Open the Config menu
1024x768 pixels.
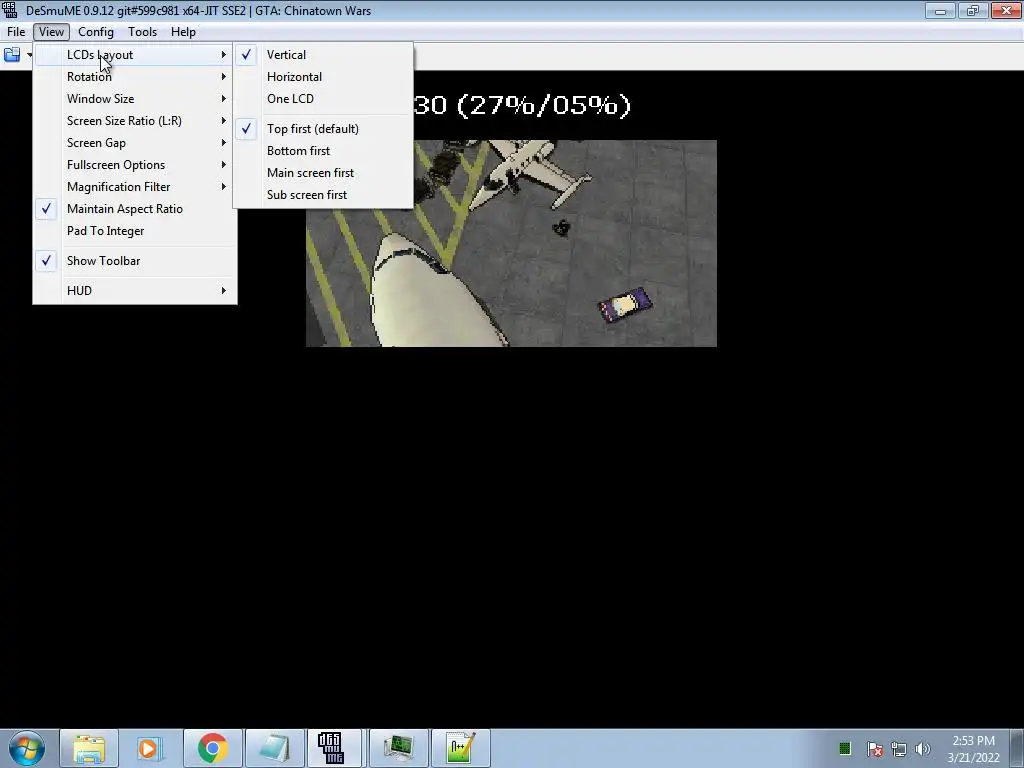coord(96,32)
